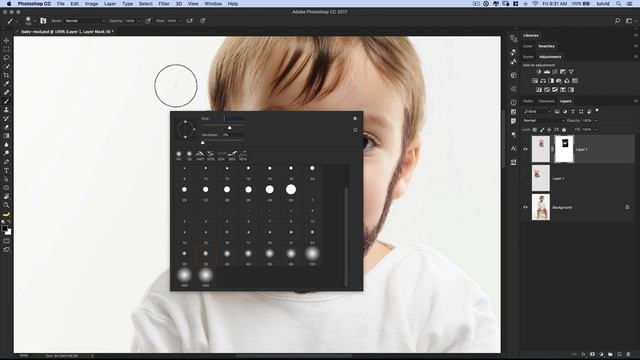Toggle lock image pixels brush icon

(542, 130)
